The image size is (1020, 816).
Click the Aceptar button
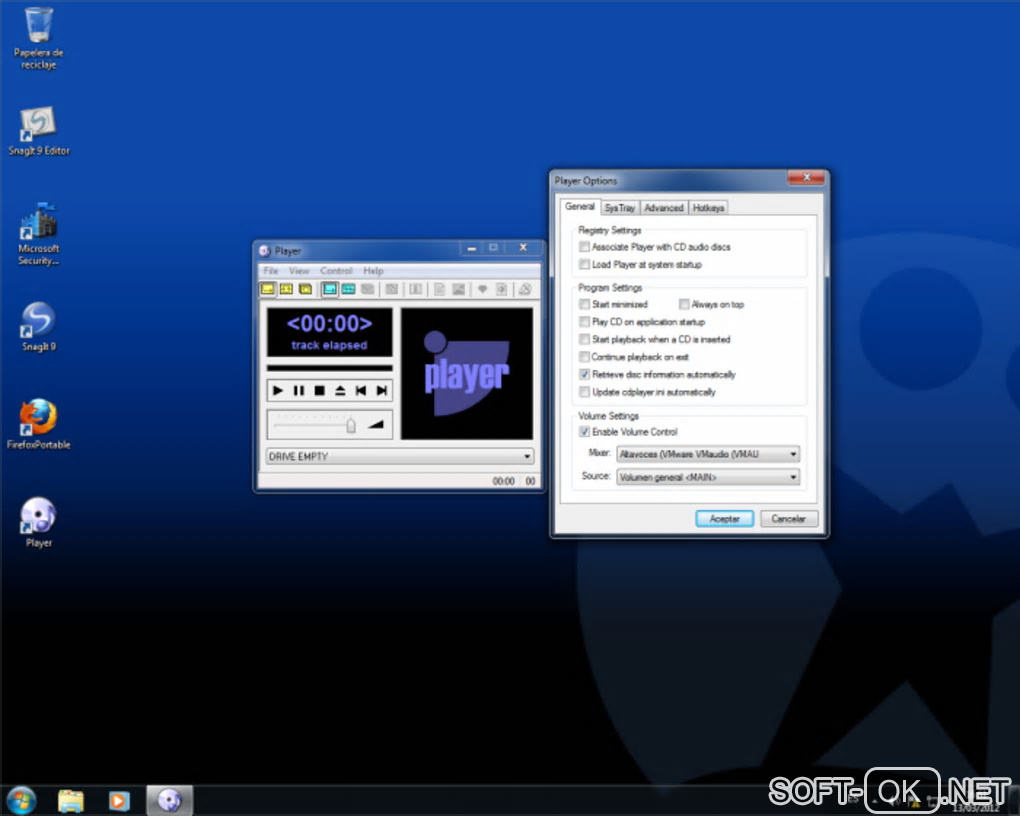click(725, 519)
